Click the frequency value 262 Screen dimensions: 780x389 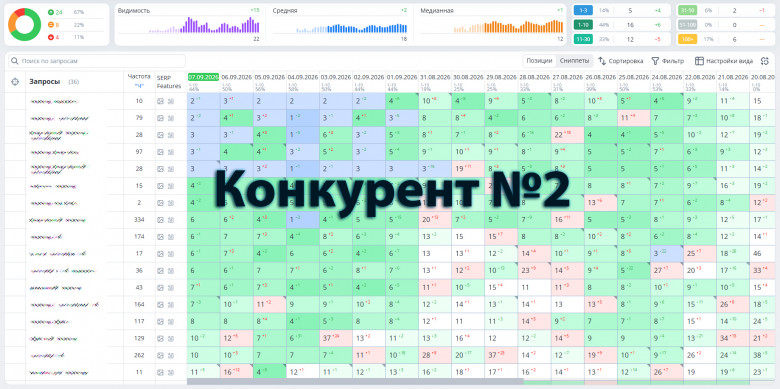[139, 356]
